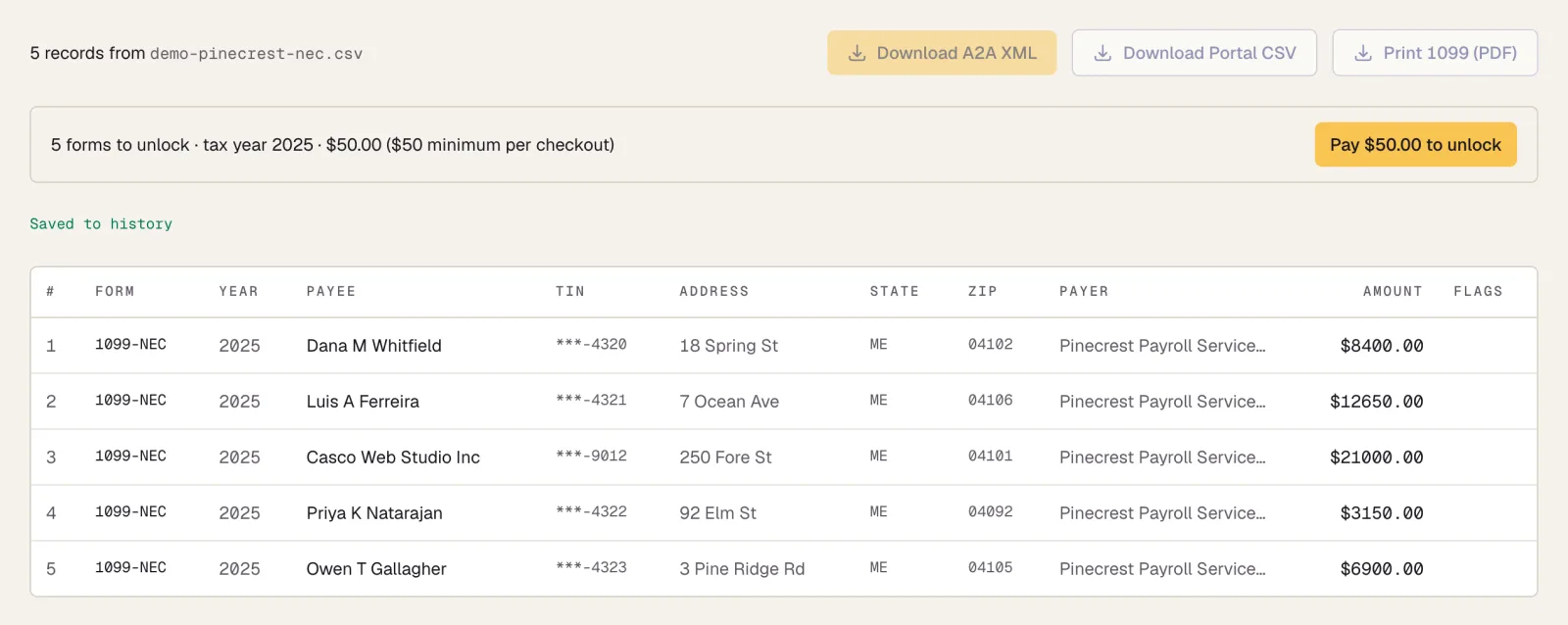Click the ADDRESS column header

coord(714,292)
